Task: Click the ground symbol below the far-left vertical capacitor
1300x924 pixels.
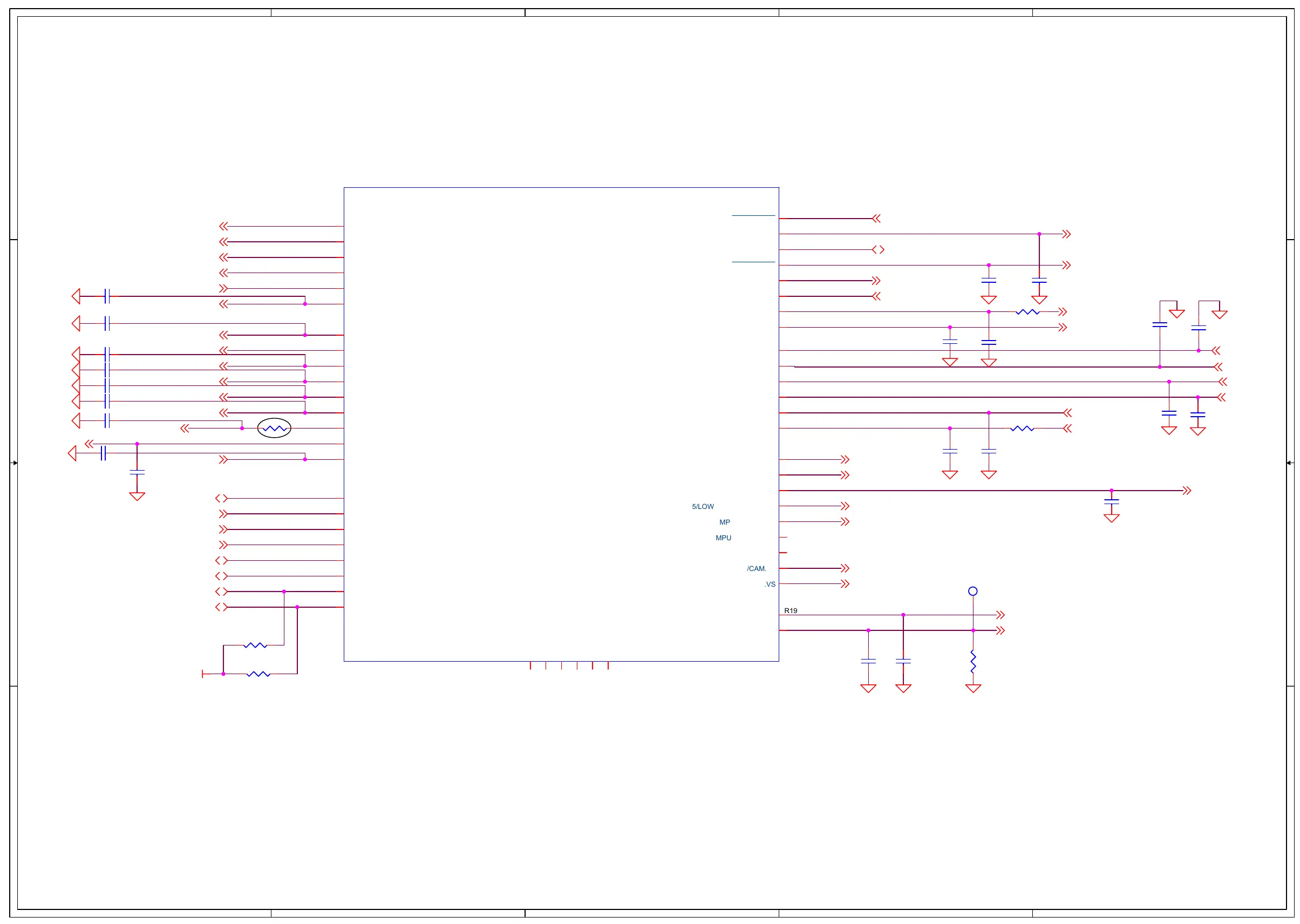Action: pos(137,496)
